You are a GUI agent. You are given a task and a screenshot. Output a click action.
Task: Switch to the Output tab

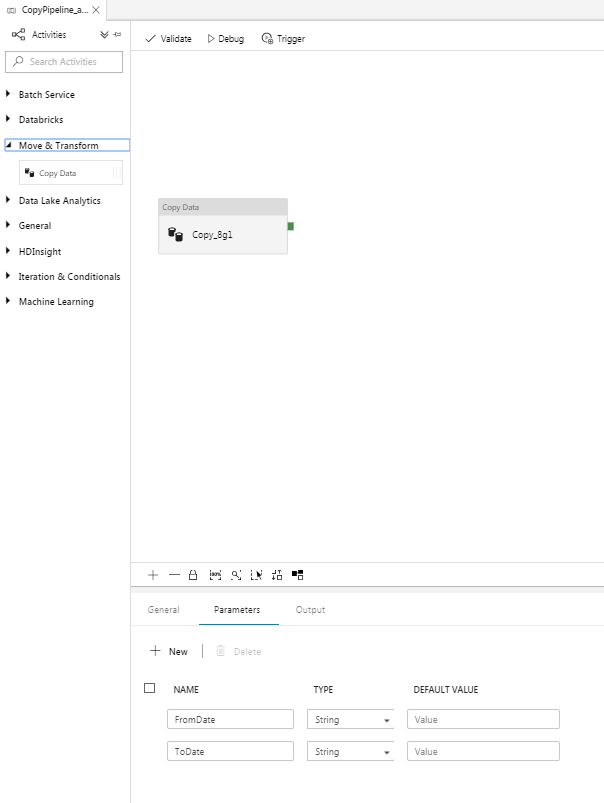tap(310, 609)
